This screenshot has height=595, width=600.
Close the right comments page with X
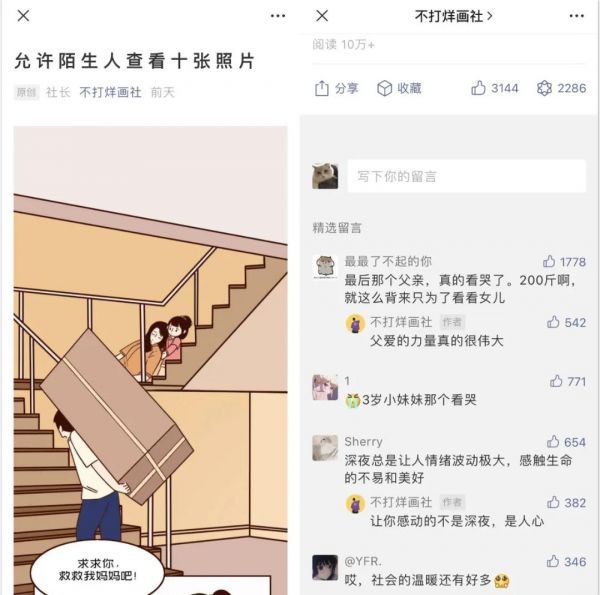[x=322, y=16]
